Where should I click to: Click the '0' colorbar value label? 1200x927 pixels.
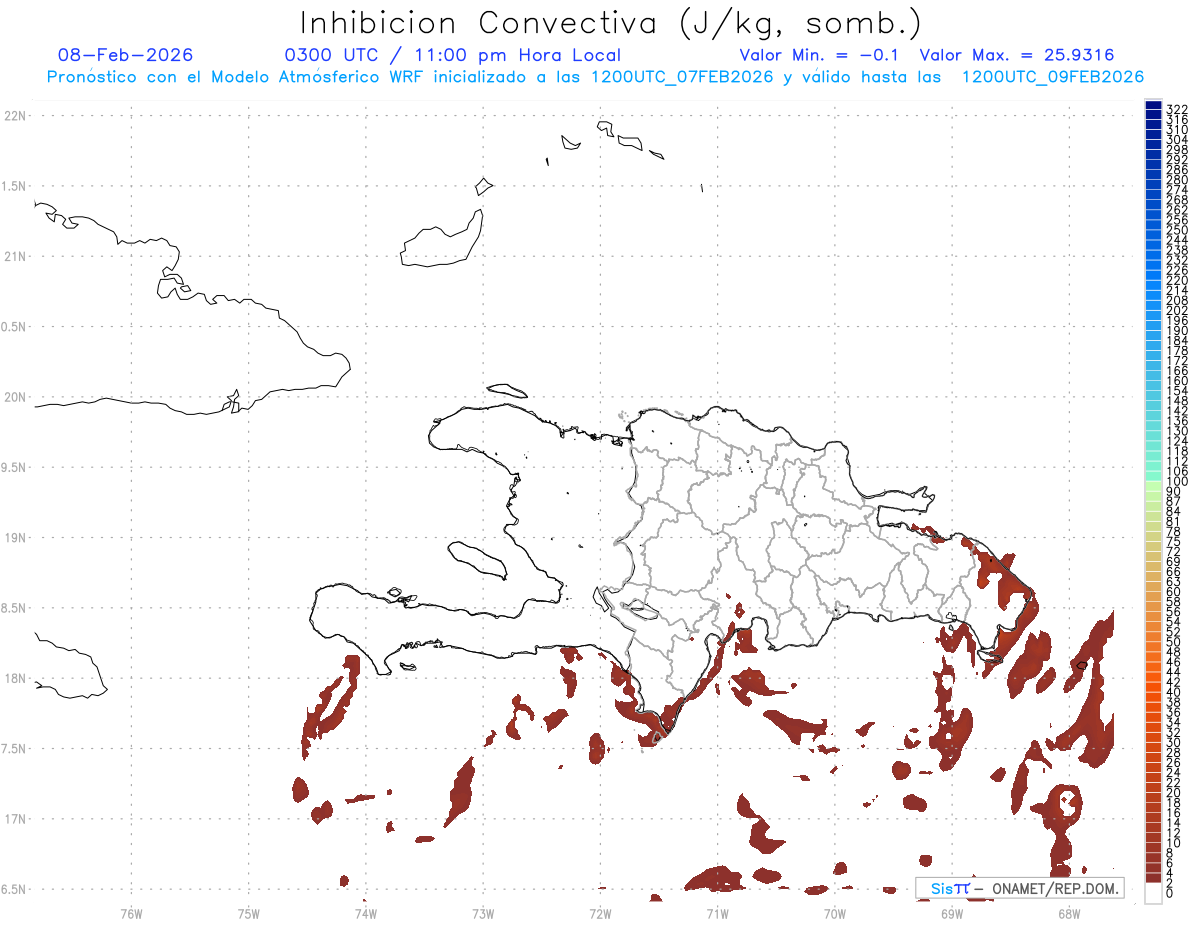(1169, 892)
